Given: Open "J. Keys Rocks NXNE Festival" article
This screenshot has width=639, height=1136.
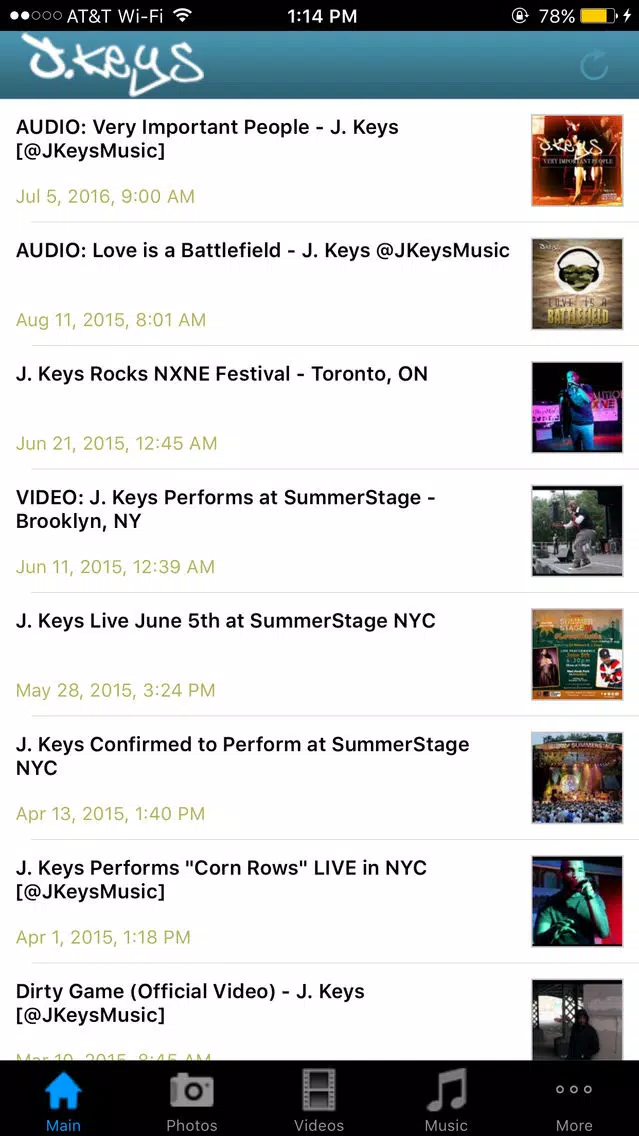Looking at the screenshot, I should [222, 375].
